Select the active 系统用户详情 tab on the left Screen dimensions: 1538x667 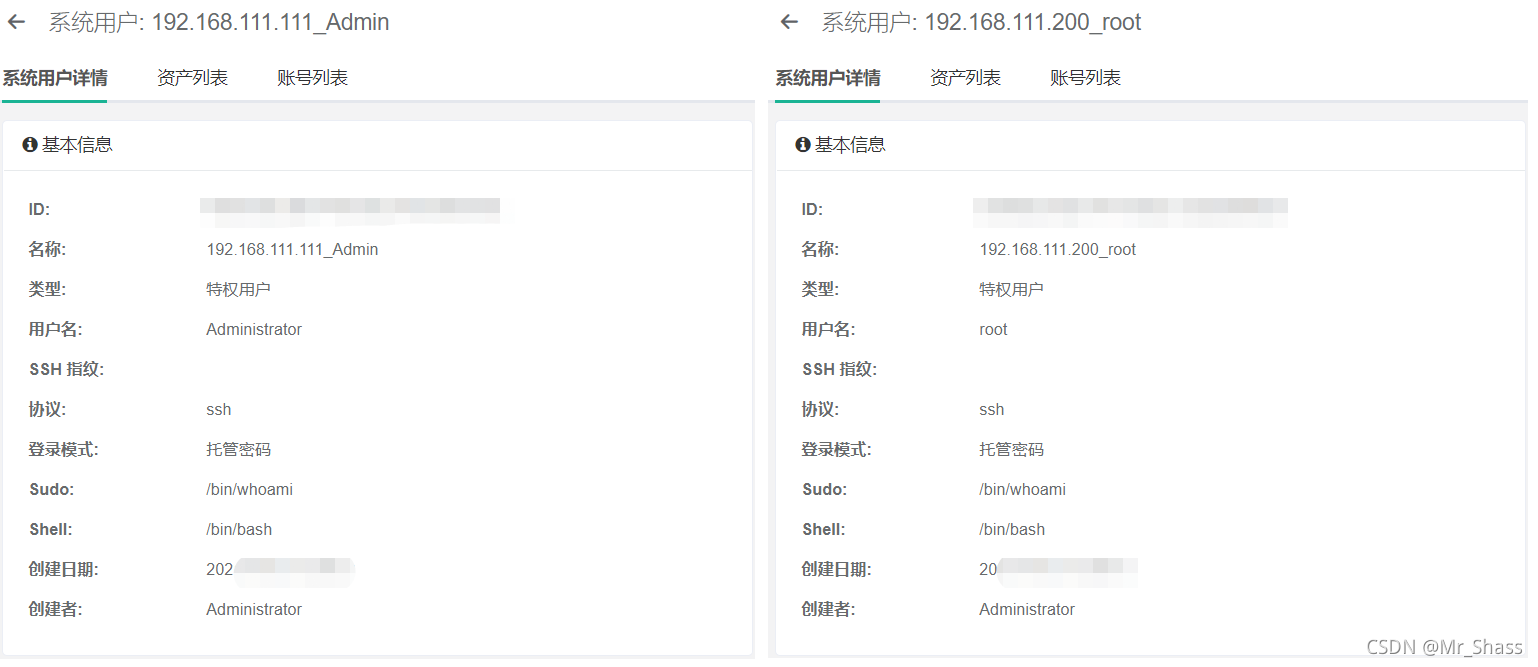click(54, 77)
